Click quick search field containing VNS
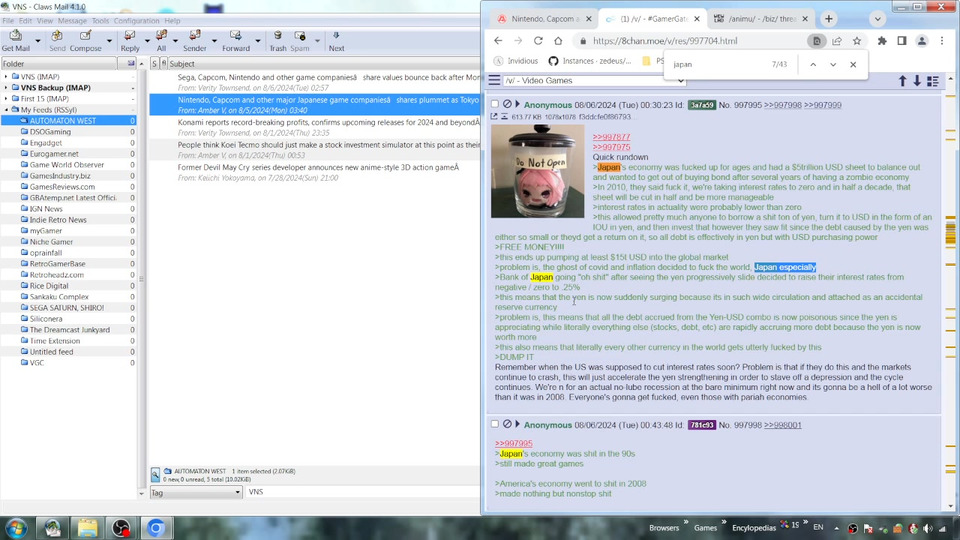Screen dimensions: 960x540 click(362, 492)
